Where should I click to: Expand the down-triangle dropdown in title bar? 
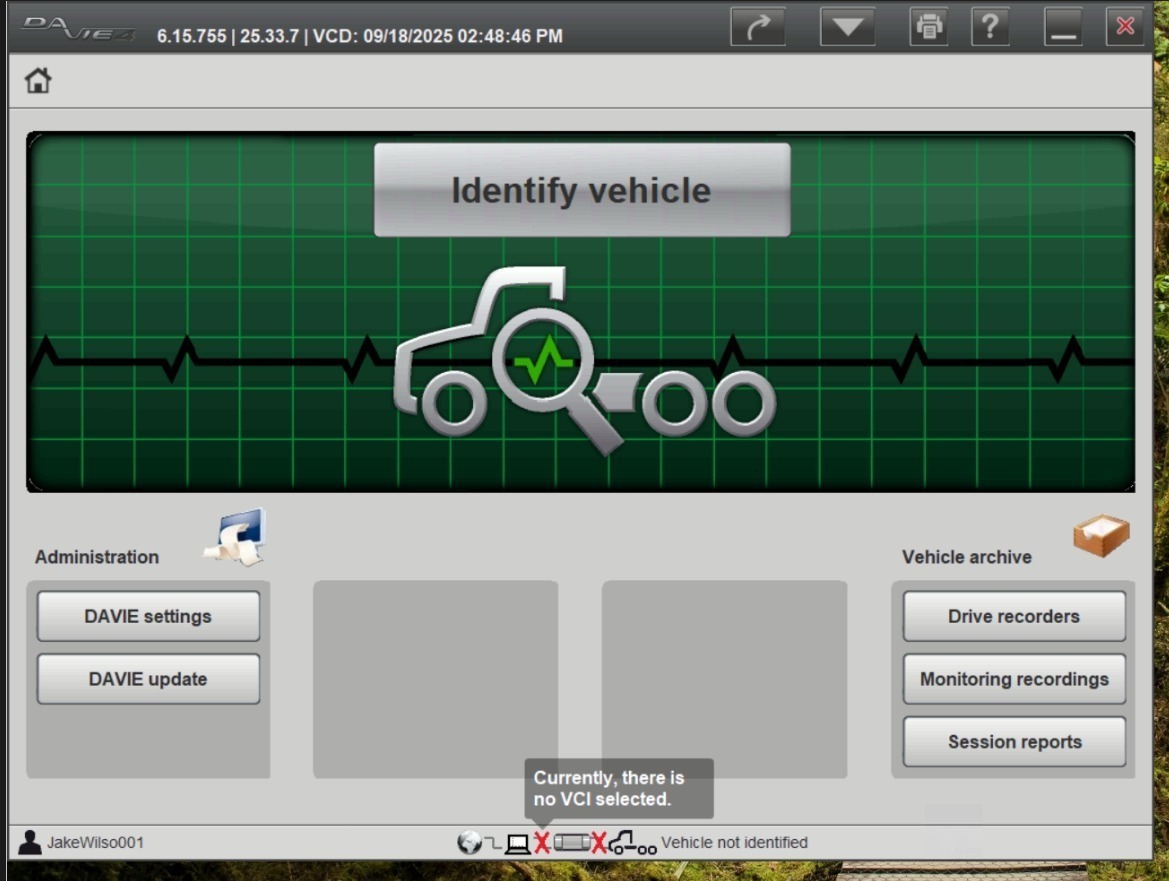click(x=847, y=27)
